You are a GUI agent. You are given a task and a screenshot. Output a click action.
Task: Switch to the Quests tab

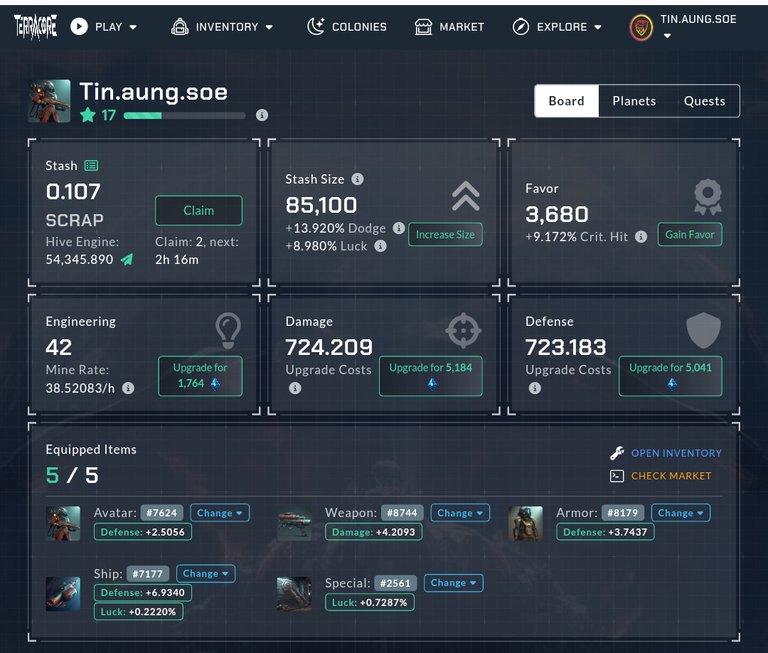pos(704,101)
